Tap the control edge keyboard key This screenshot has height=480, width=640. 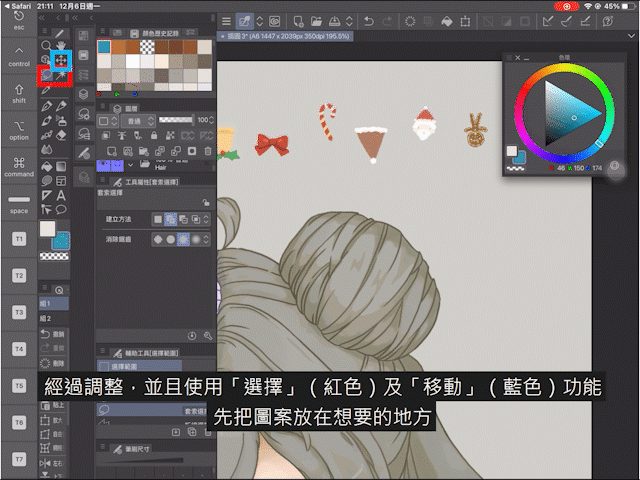pyautogui.click(x=19, y=57)
